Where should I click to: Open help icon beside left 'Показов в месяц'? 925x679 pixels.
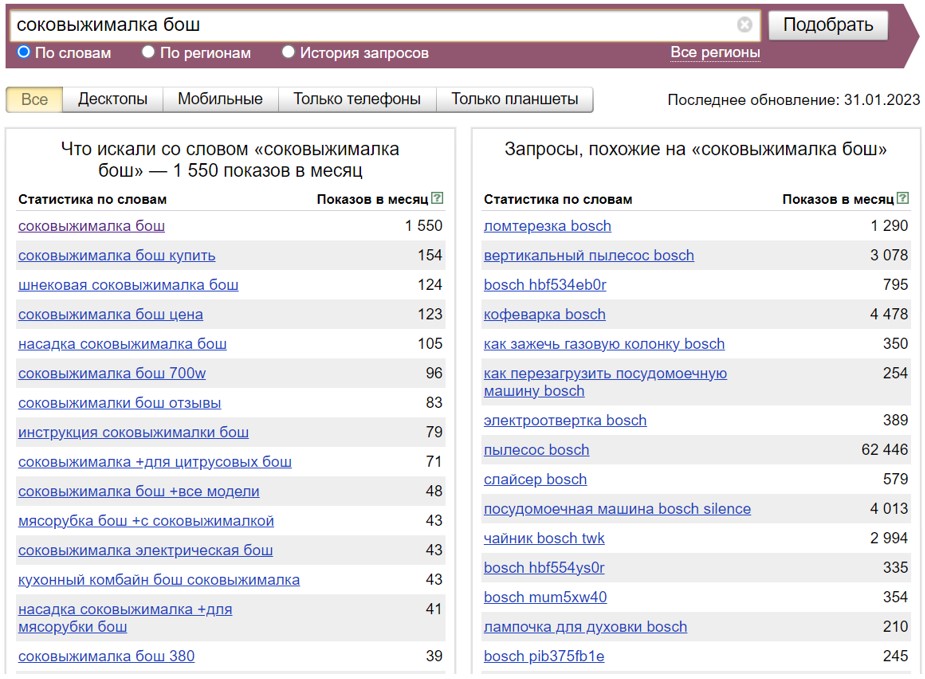pyautogui.click(x=437, y=198)
